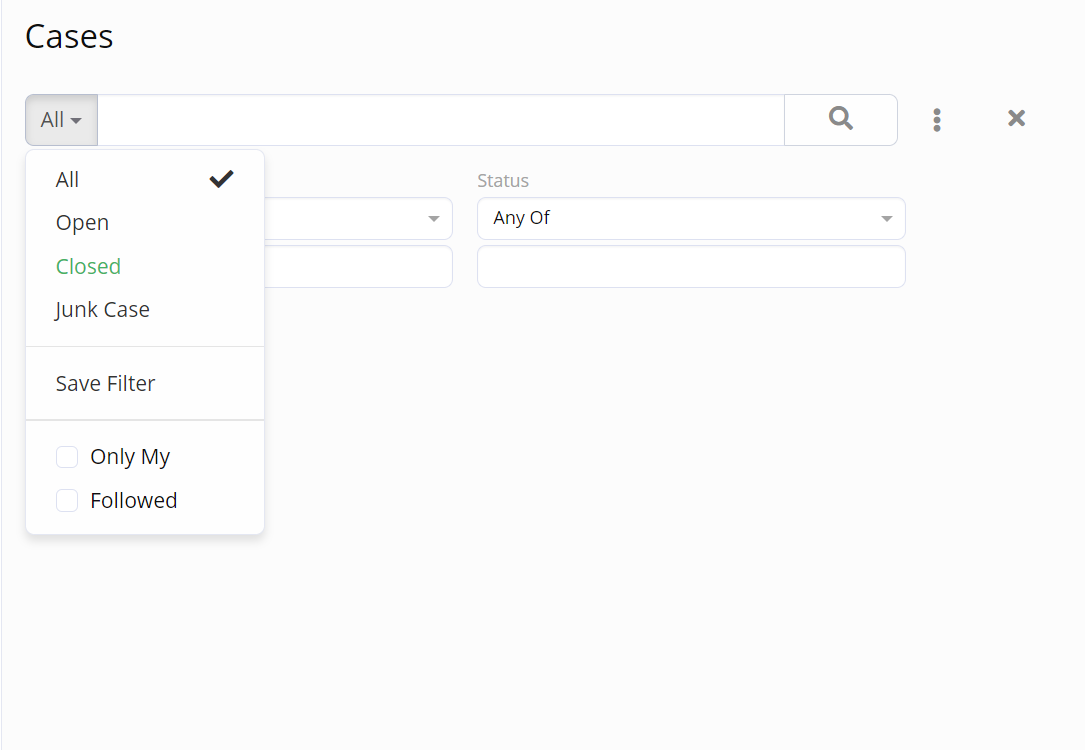Enable the Followed checkbox
This screenshot has width=1085, height=750.
(67, 500)
